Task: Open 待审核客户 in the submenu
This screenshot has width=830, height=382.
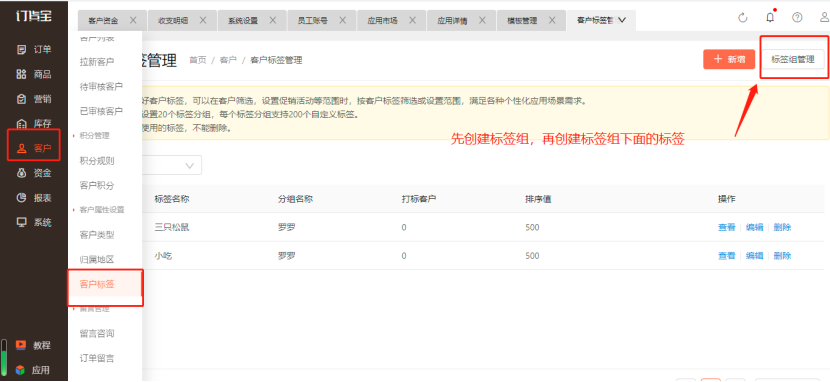Action: coord(101,86)
